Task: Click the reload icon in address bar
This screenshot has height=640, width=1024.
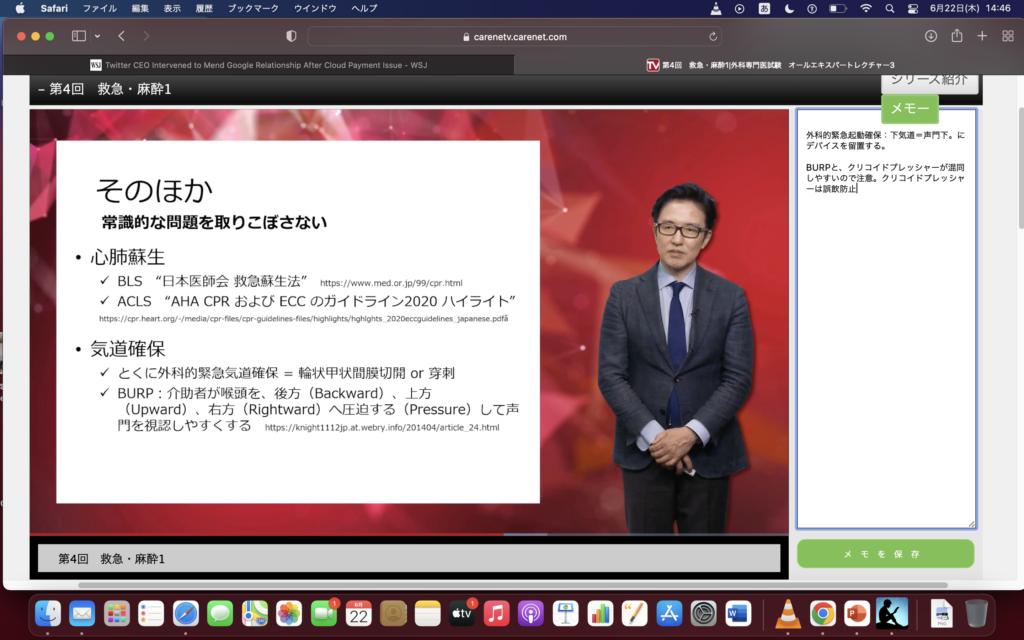Action: pyautogui.click(x=713, y=37)
